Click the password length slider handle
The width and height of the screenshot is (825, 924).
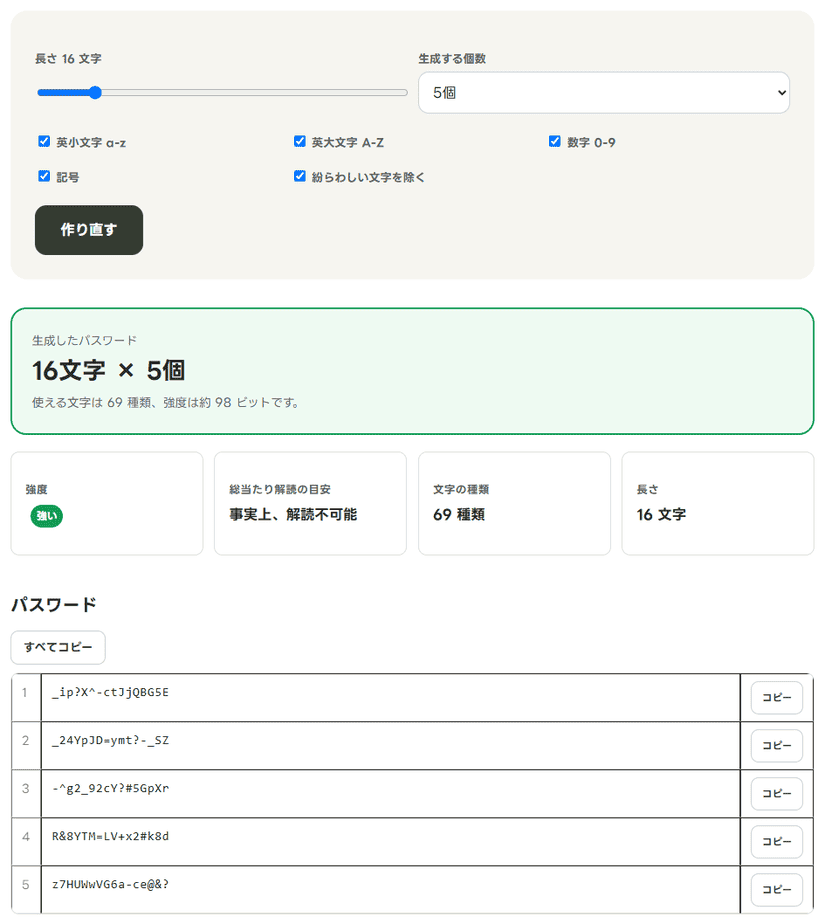[x=95, y=93]
